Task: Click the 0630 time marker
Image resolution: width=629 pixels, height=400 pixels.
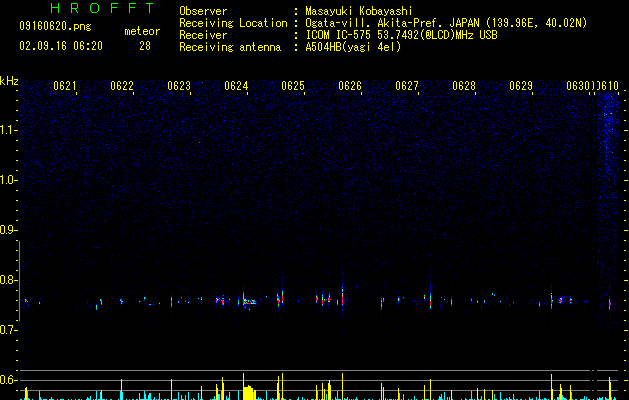Action: (578, 86)
